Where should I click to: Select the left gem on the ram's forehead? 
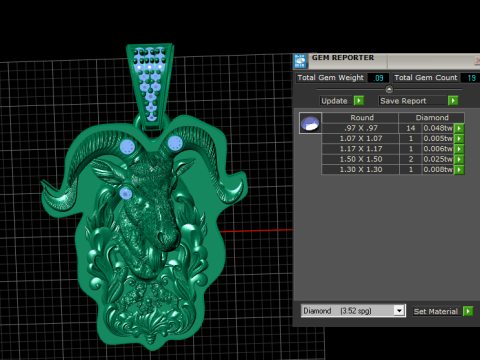point(127,147)
